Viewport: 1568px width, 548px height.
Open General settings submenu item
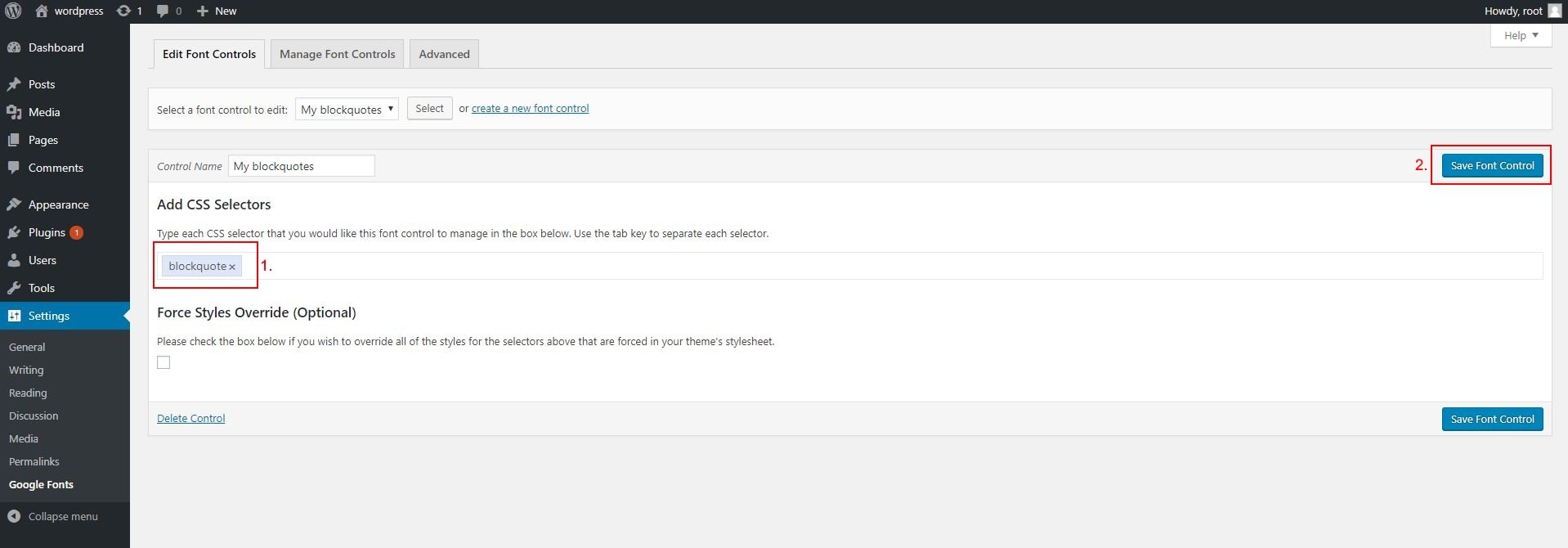click(x=27, y=347)
